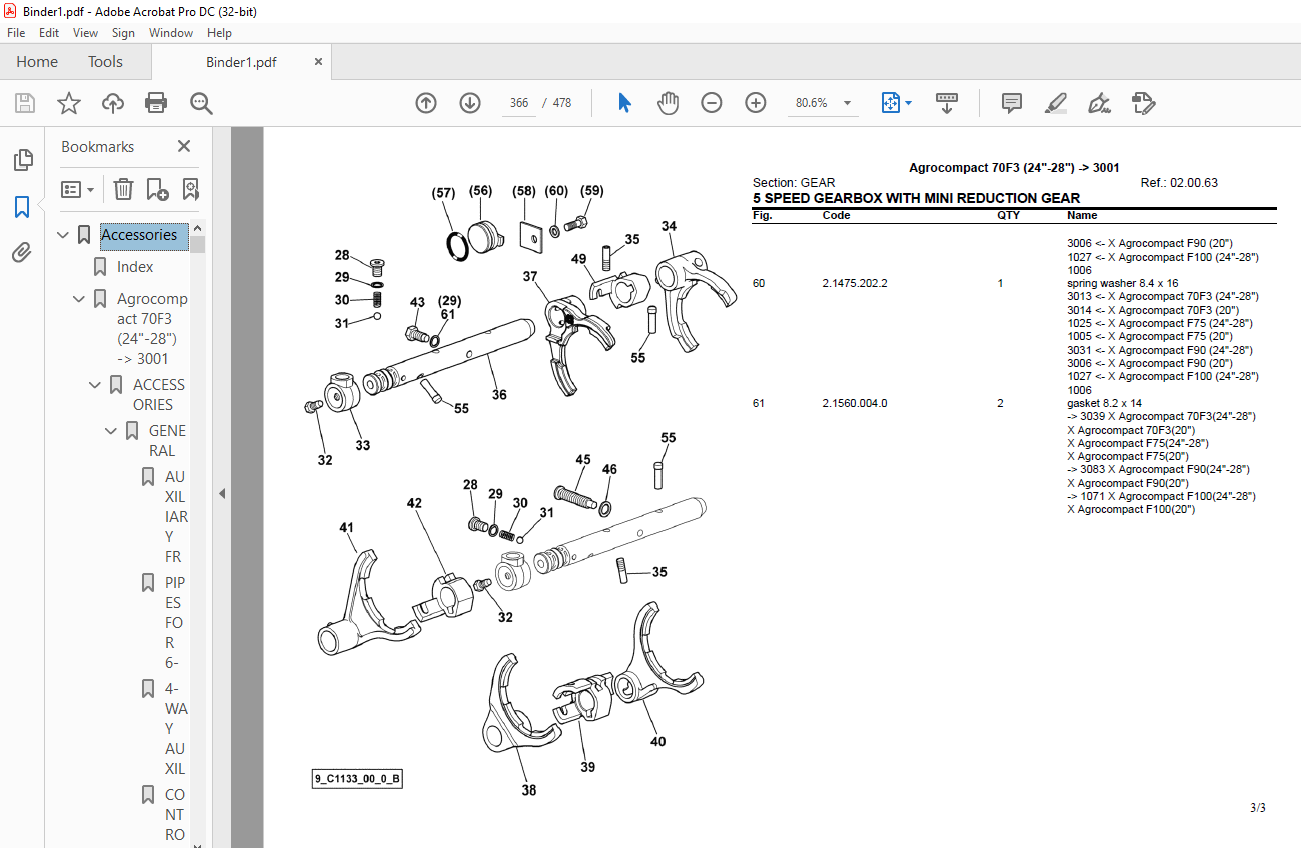Open the Window menu
Viewport: 1301px width, 848px height.
click(x=171, y=33)
